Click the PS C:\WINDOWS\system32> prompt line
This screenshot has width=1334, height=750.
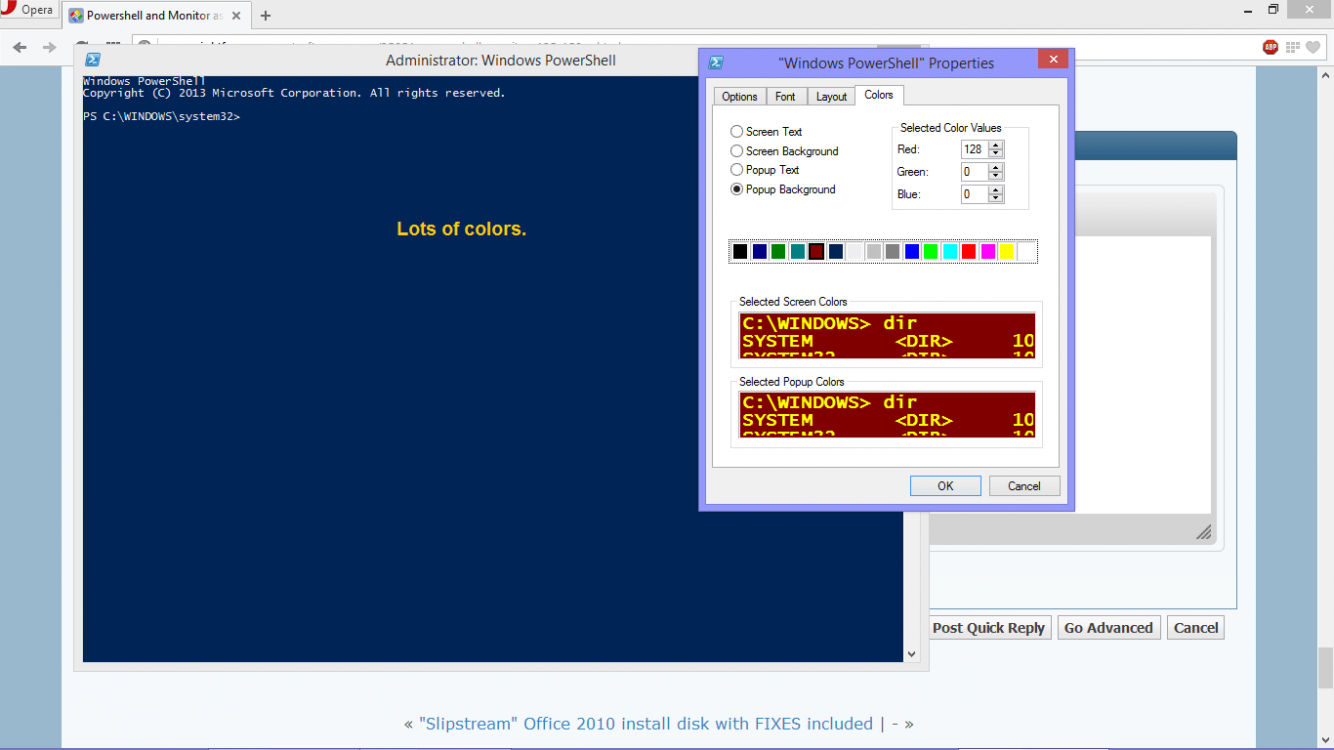coord(161,117)
